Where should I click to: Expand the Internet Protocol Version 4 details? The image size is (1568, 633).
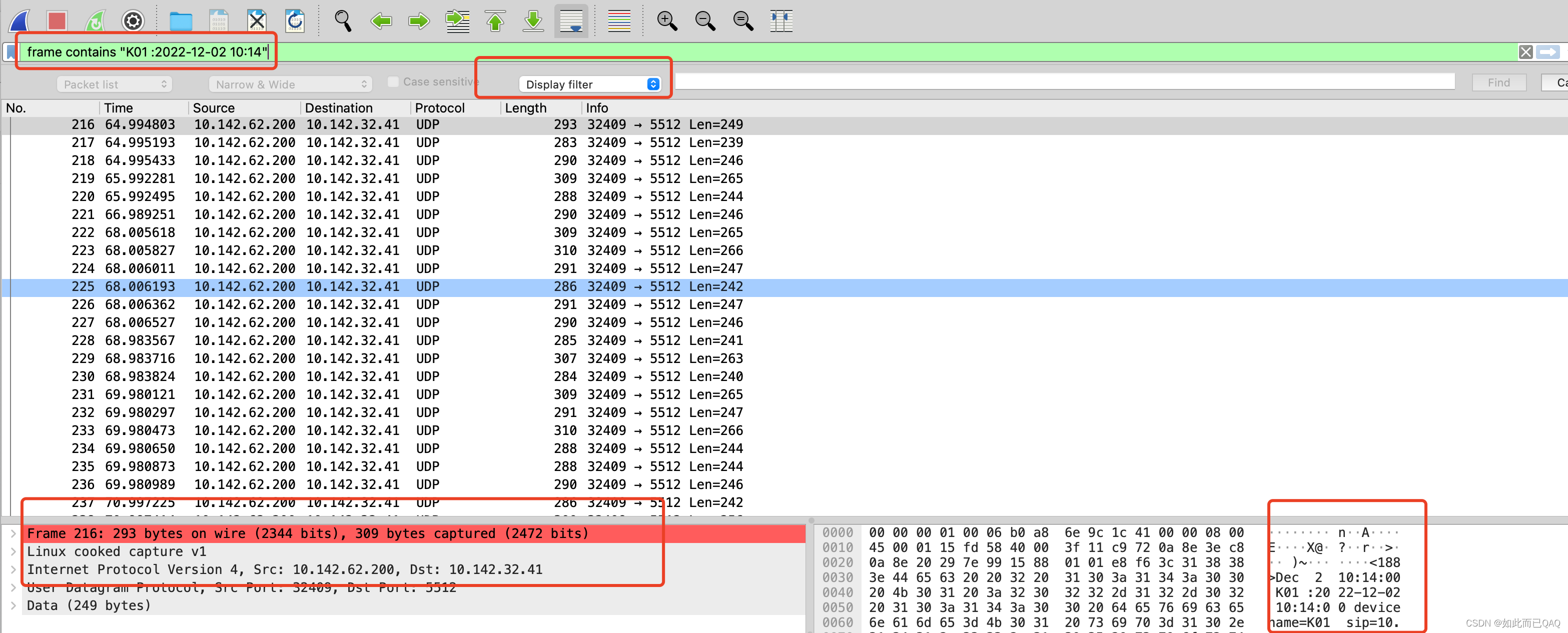[14, 569]
